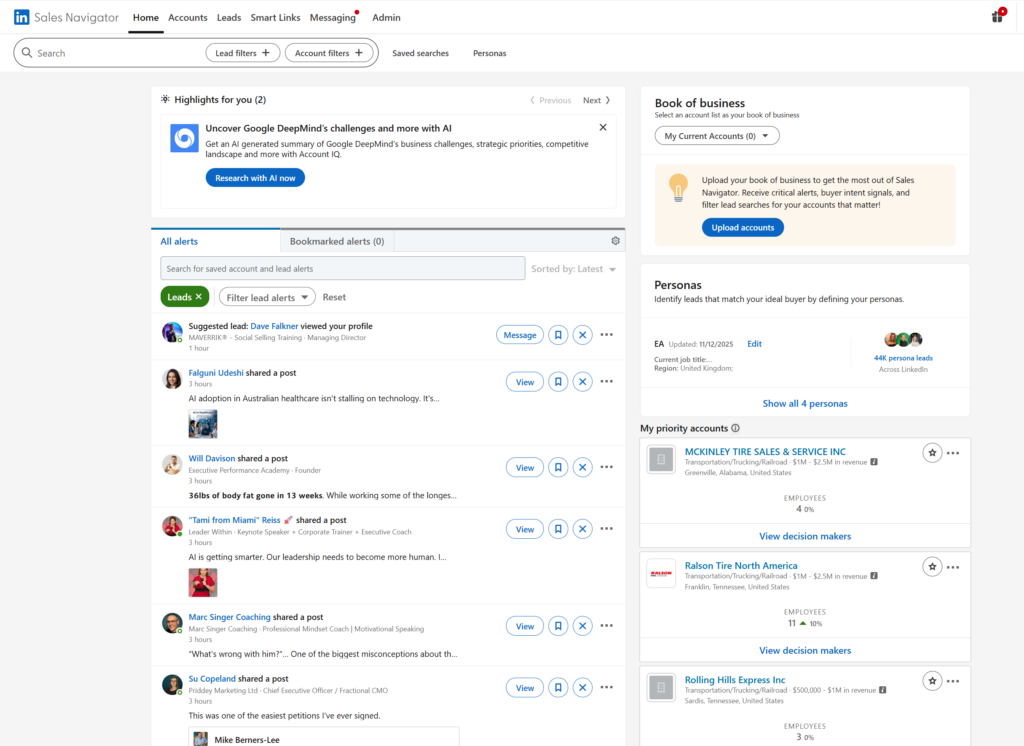1024x746 pixels.
Task: Open more options for Falguni Udeshi alert
Action: [607, 381]
